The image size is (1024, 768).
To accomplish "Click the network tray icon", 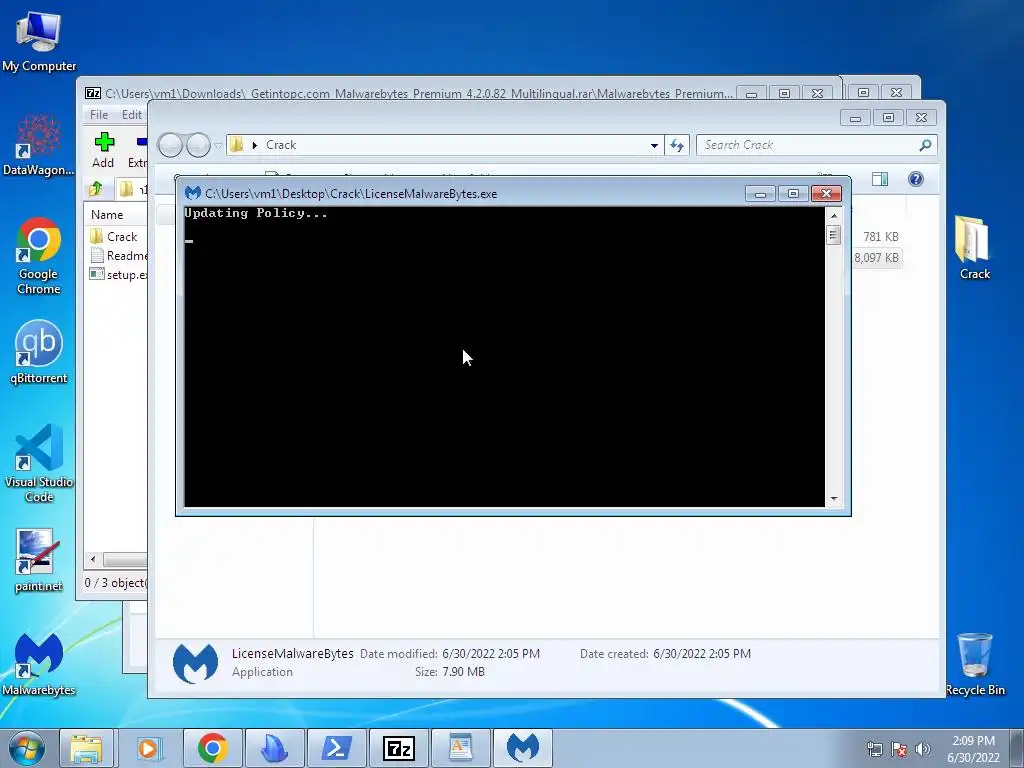I will [874, 749].
